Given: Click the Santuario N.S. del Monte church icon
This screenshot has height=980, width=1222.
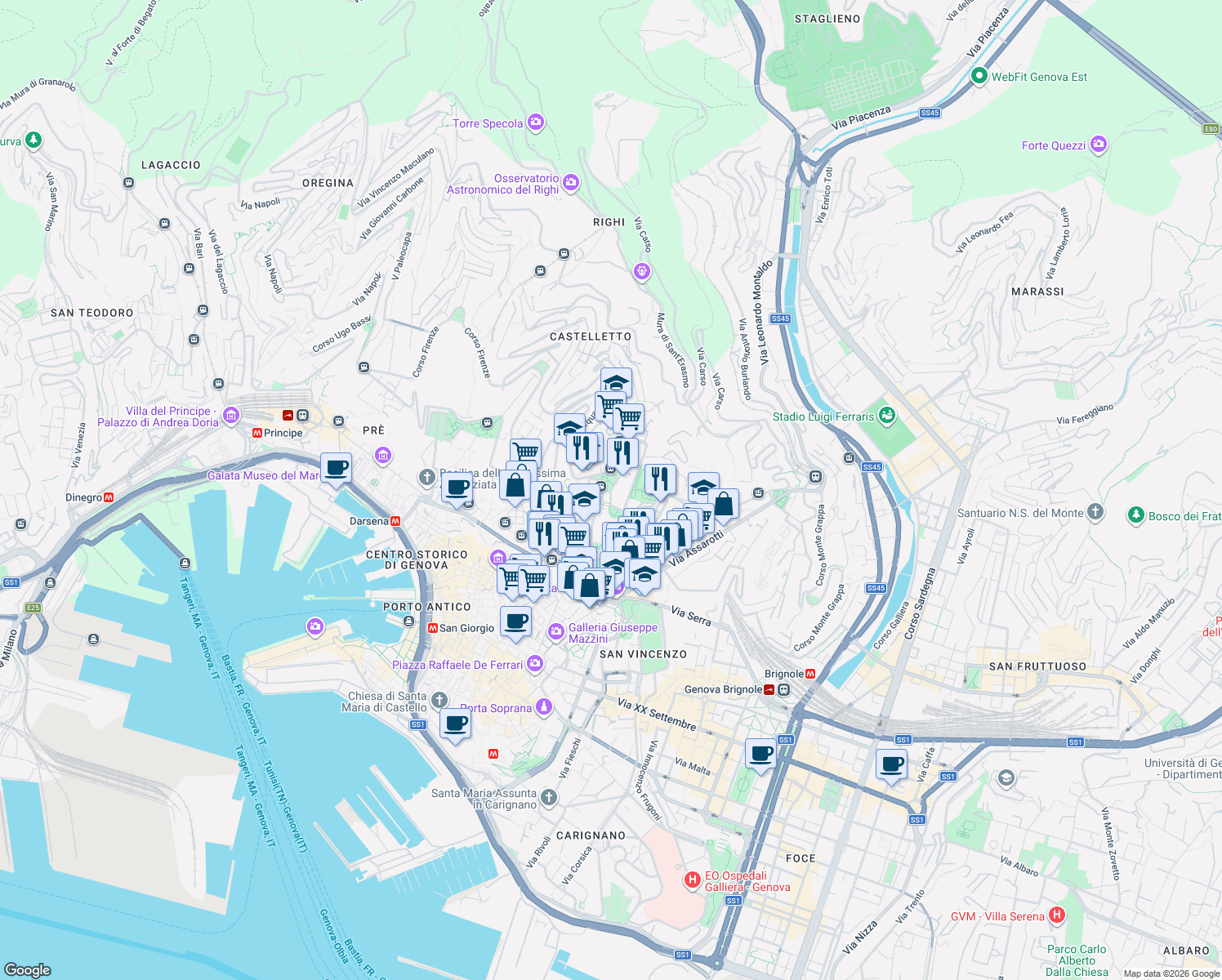Looking at the screenshot, I should [1095, 512].
